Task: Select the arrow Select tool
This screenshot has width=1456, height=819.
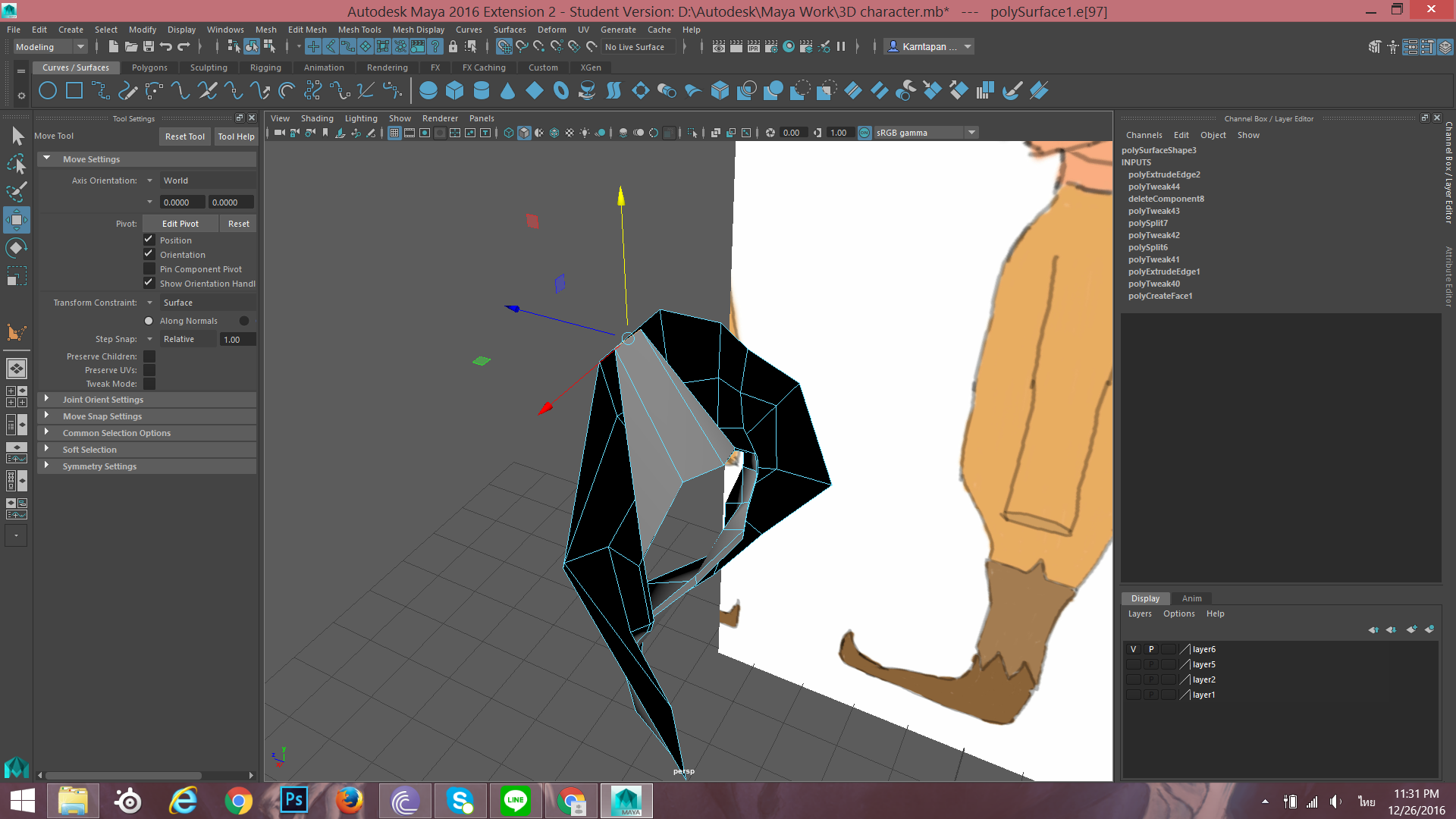Action: point(17,136)
